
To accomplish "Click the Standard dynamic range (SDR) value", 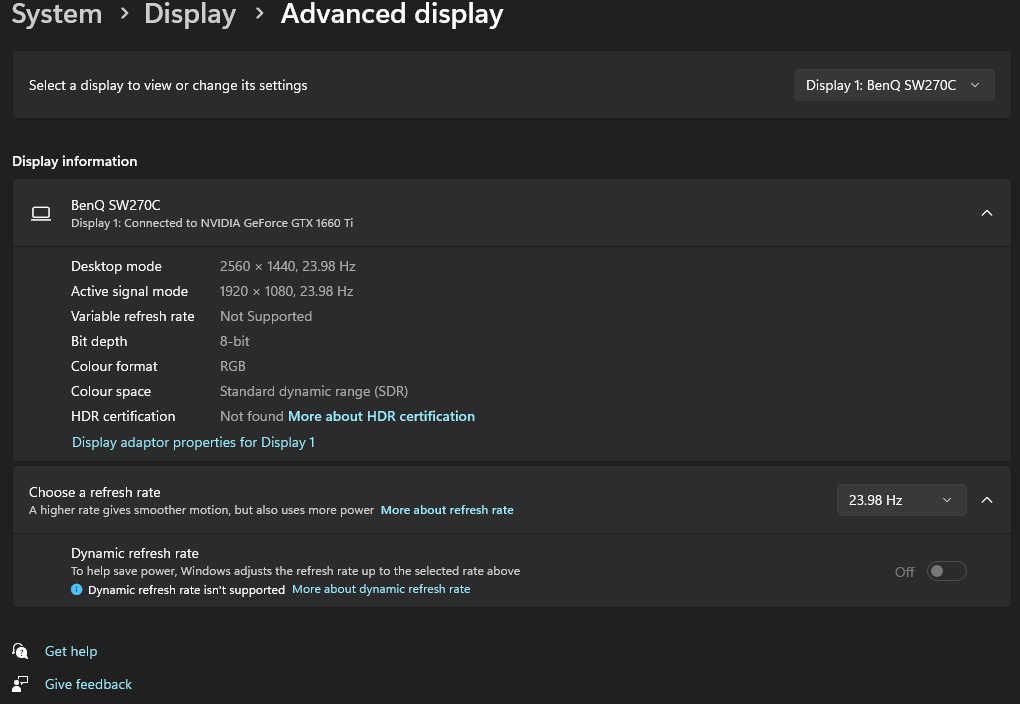I will [x=314, y=391].
